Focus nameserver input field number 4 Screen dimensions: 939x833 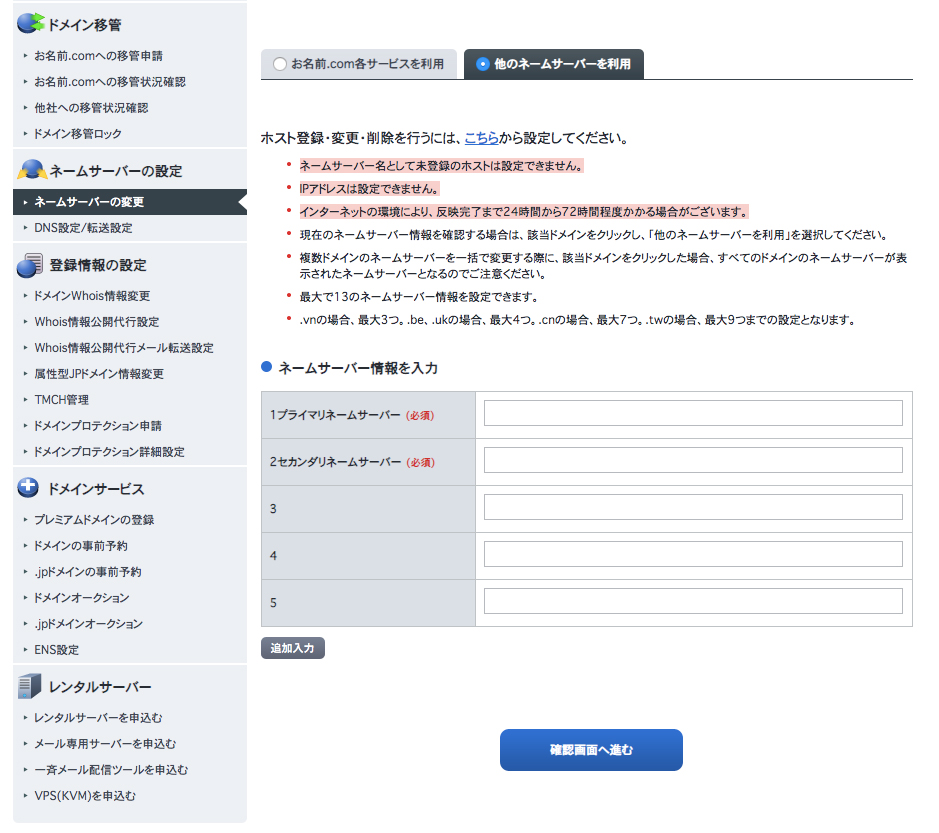click(x=693, y=554)
